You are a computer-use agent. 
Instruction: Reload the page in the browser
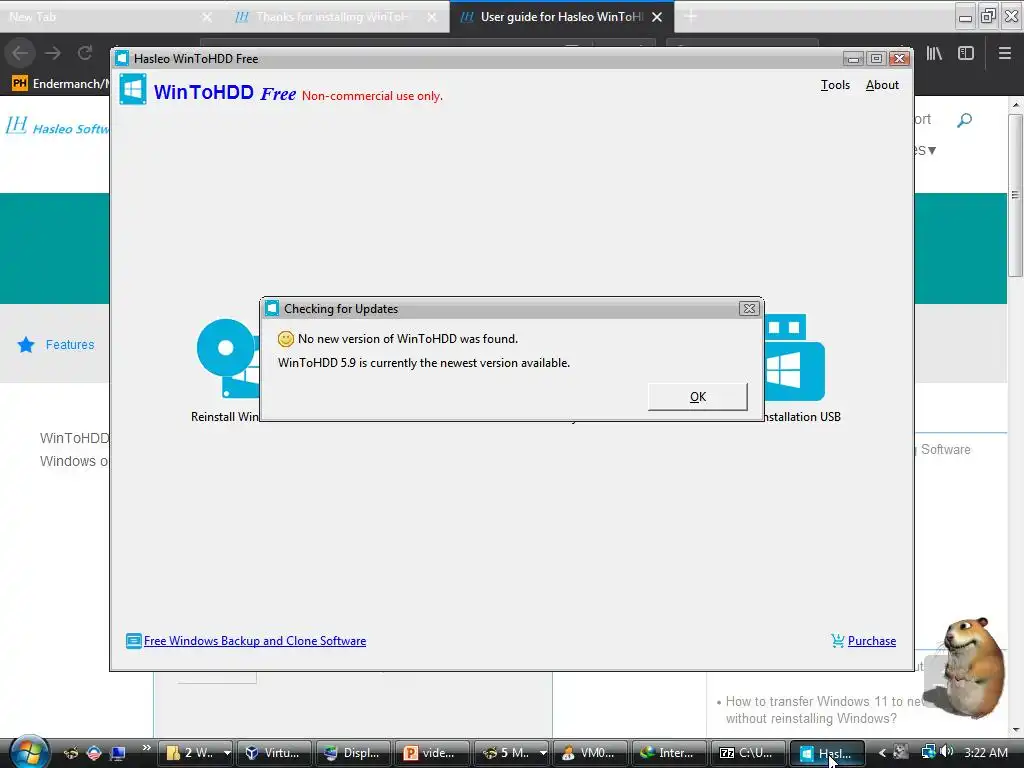pos(85,53)
